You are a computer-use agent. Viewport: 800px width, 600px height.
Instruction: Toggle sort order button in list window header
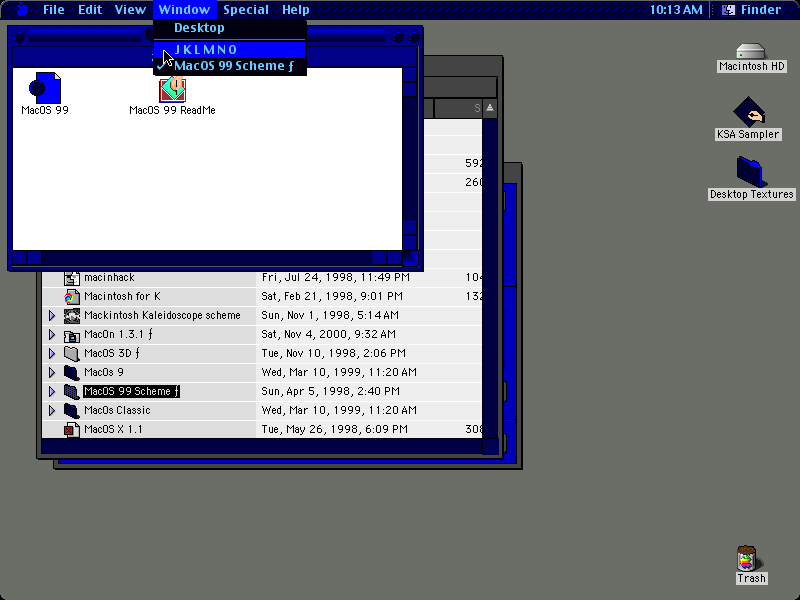pos(490,108)
